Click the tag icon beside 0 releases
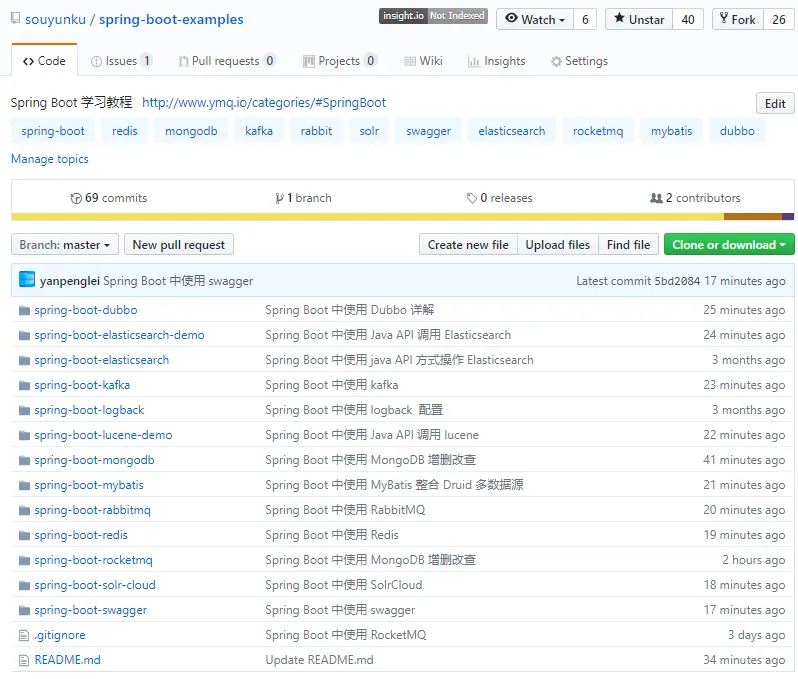Image resolution: width=798 pixels, height=679 pixels. tap(472, 198)
